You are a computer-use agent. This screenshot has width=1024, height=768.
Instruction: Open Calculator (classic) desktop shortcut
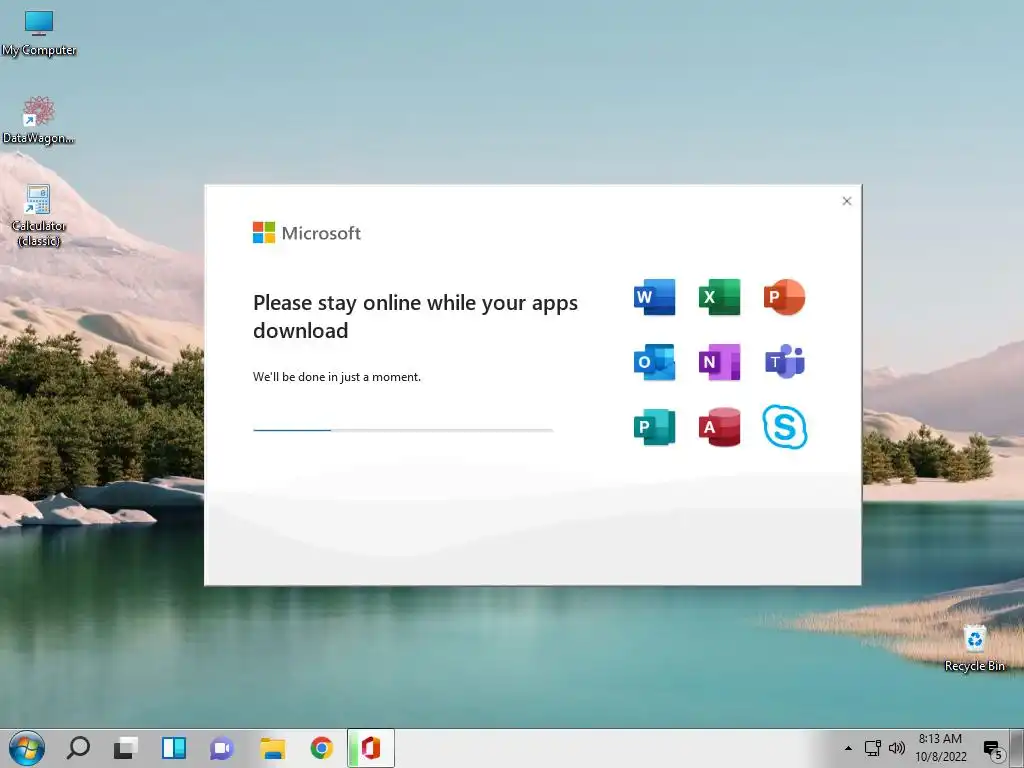tap(39, 216)
